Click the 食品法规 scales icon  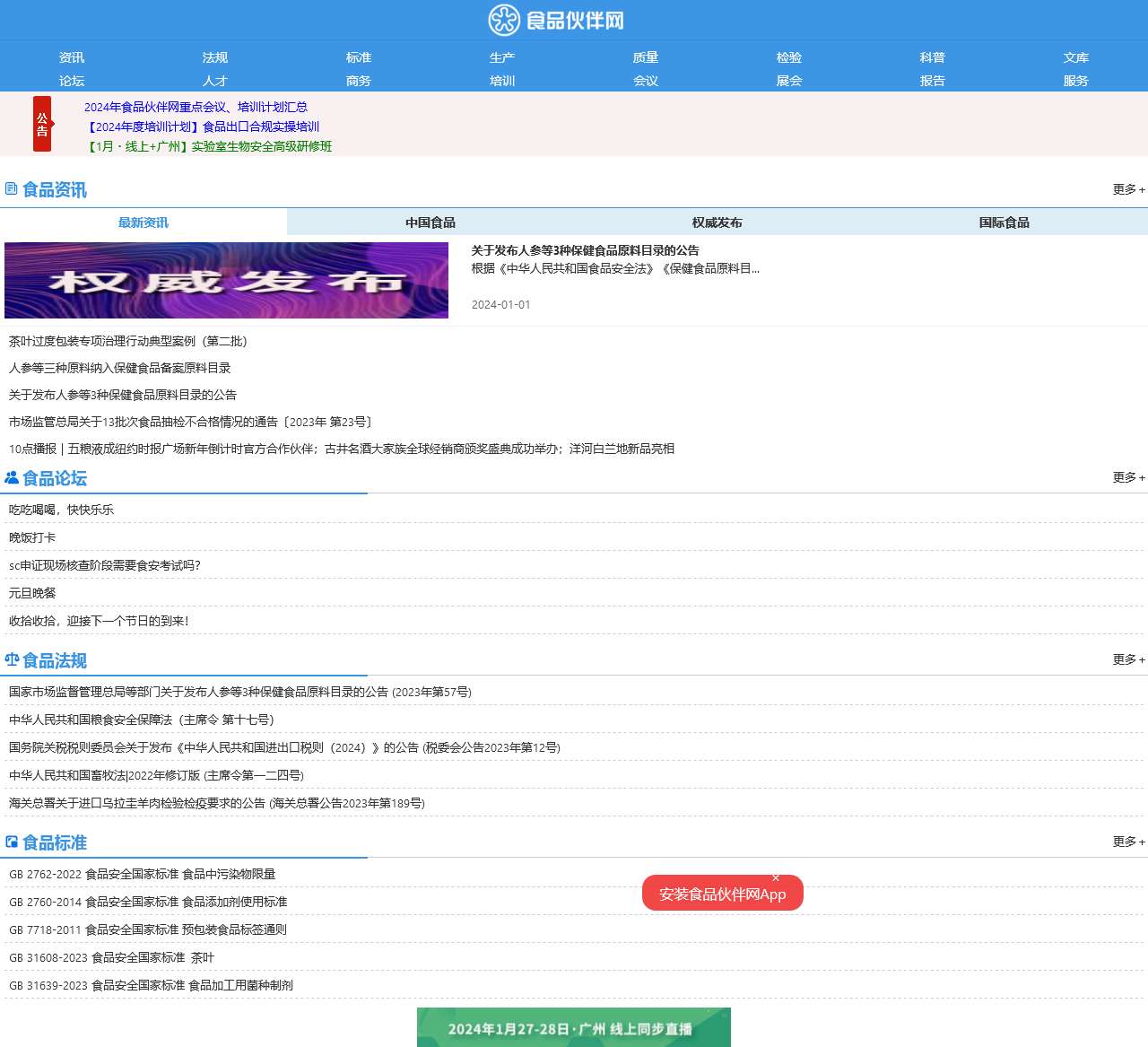12,660
